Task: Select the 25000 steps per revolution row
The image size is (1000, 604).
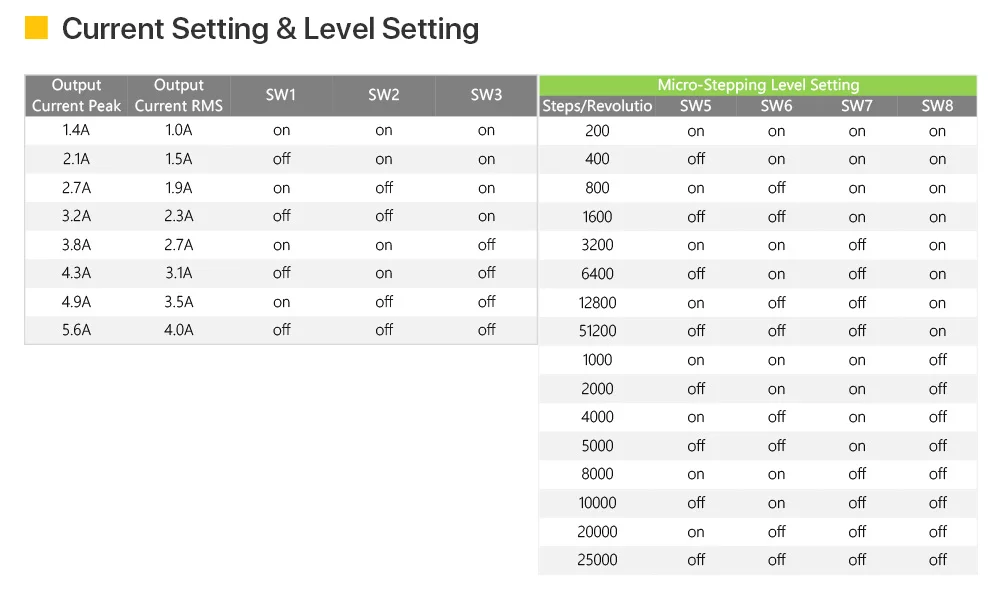Action: [758, 560]
